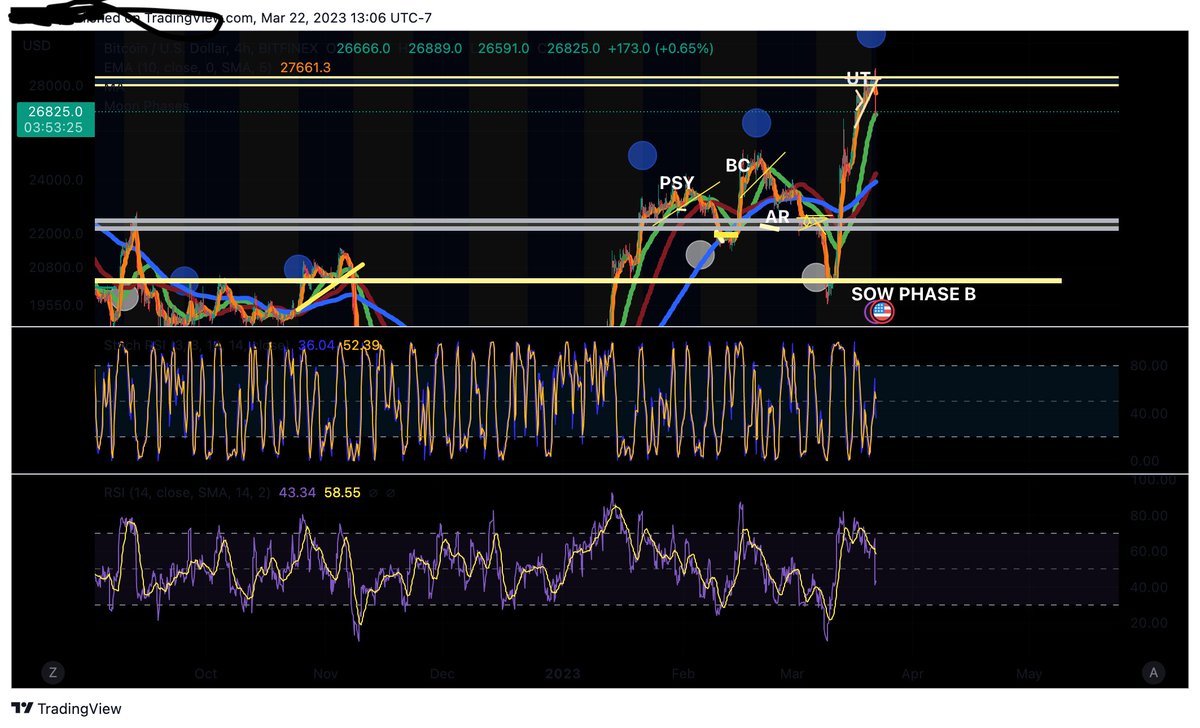Image resolution: width=1200 pixels, height=728 pixels.
Task: Click the 22000.0 price scale label
Action: point(55,233)
